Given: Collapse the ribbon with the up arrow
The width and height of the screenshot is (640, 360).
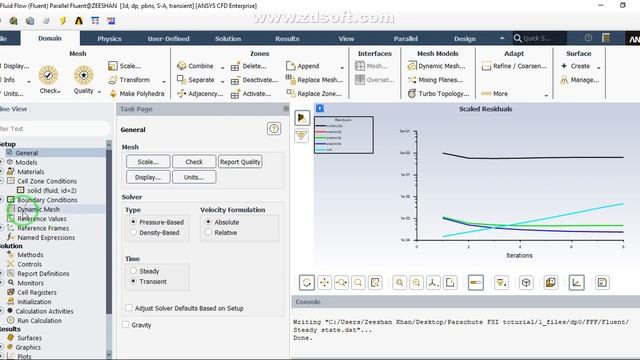Looking at the screenshot, I should coord(502,38).
